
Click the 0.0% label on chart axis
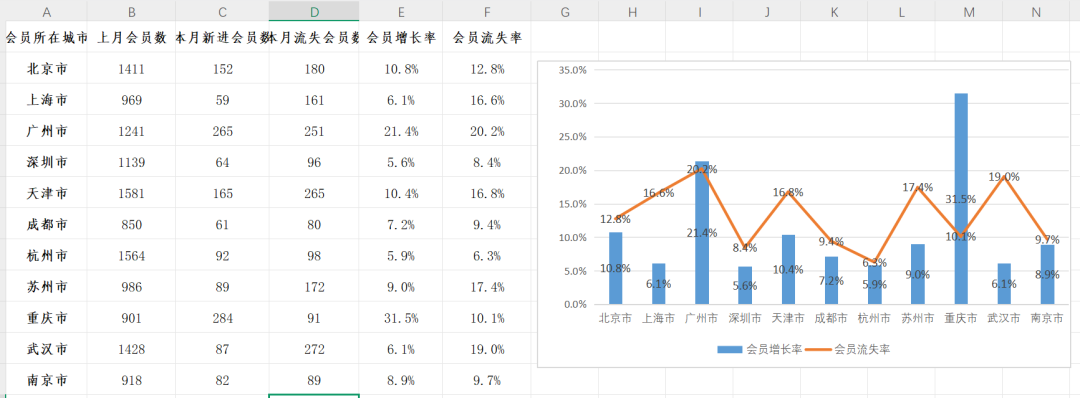coord(576,304)
